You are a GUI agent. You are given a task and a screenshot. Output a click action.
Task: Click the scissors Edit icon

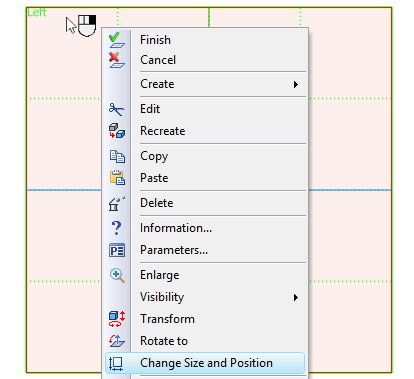click(116, 109)
